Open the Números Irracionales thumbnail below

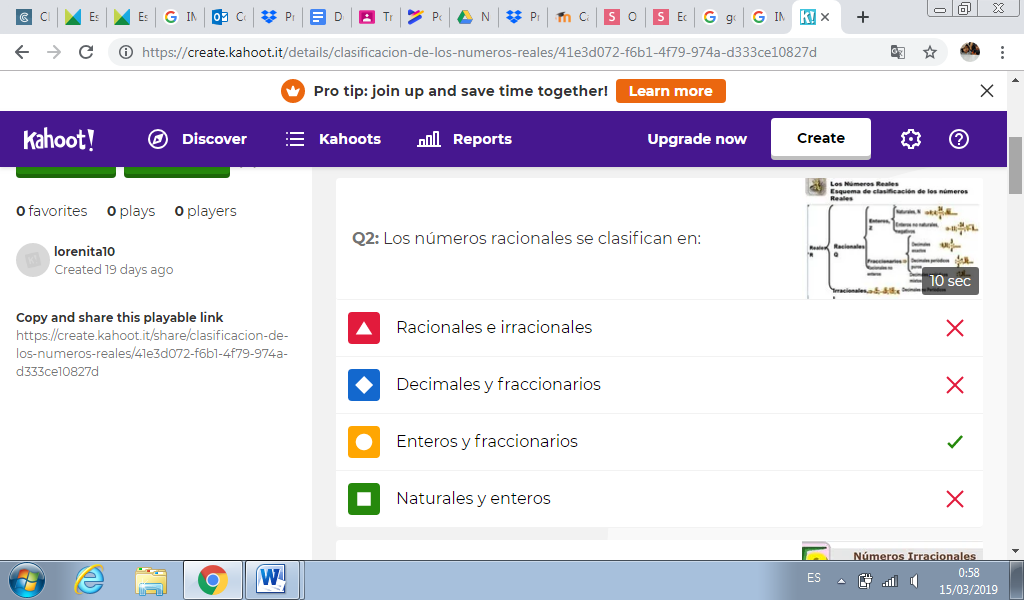click(x=893, y=550)
